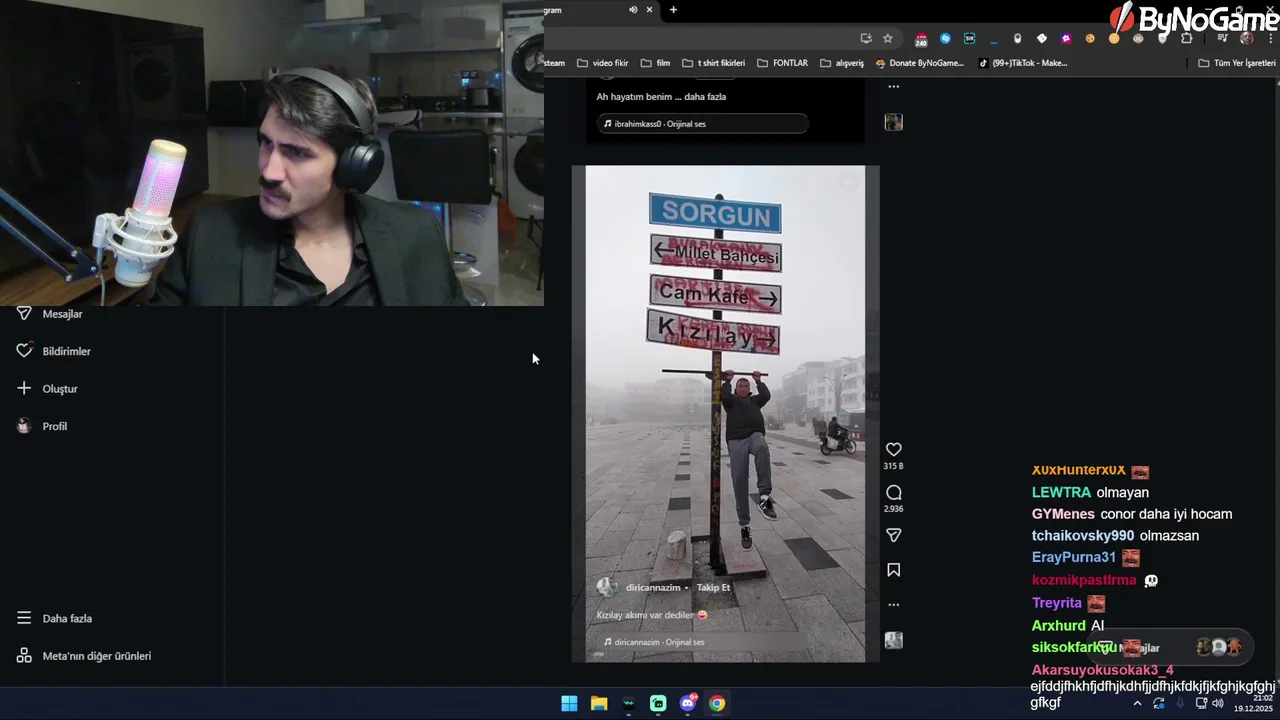The height and width of the screenshot is (720, 1280).
Task: Bookmark this page with star icon
Action: tap(887, 38)
